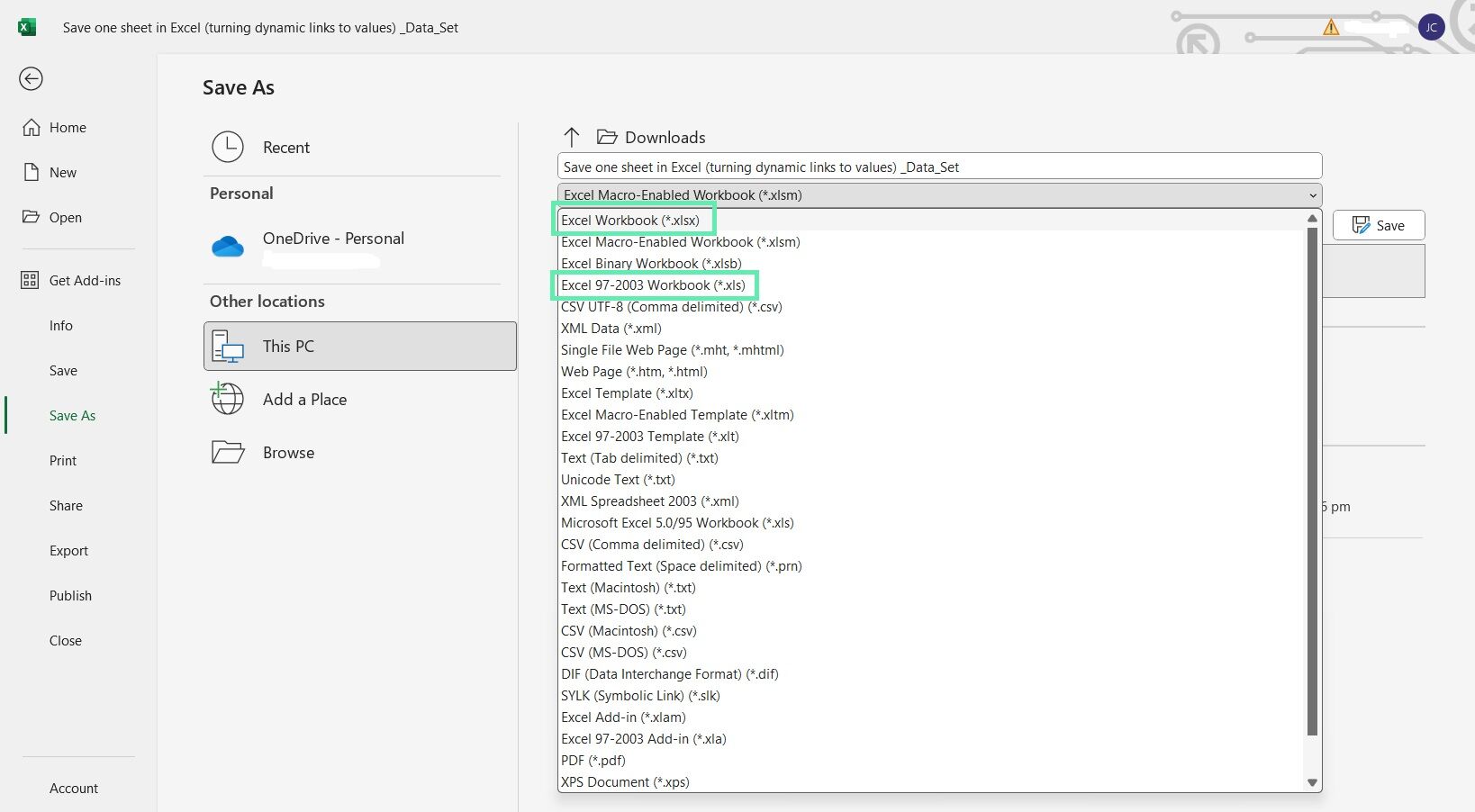Click the list scrollbar down arrow
Screen dimensions: 1475x812
[1312, 782]
